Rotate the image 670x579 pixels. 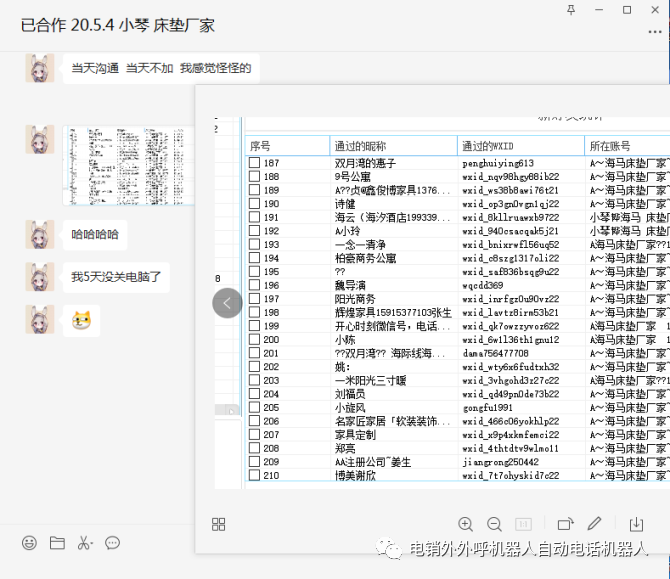(565, 524)
